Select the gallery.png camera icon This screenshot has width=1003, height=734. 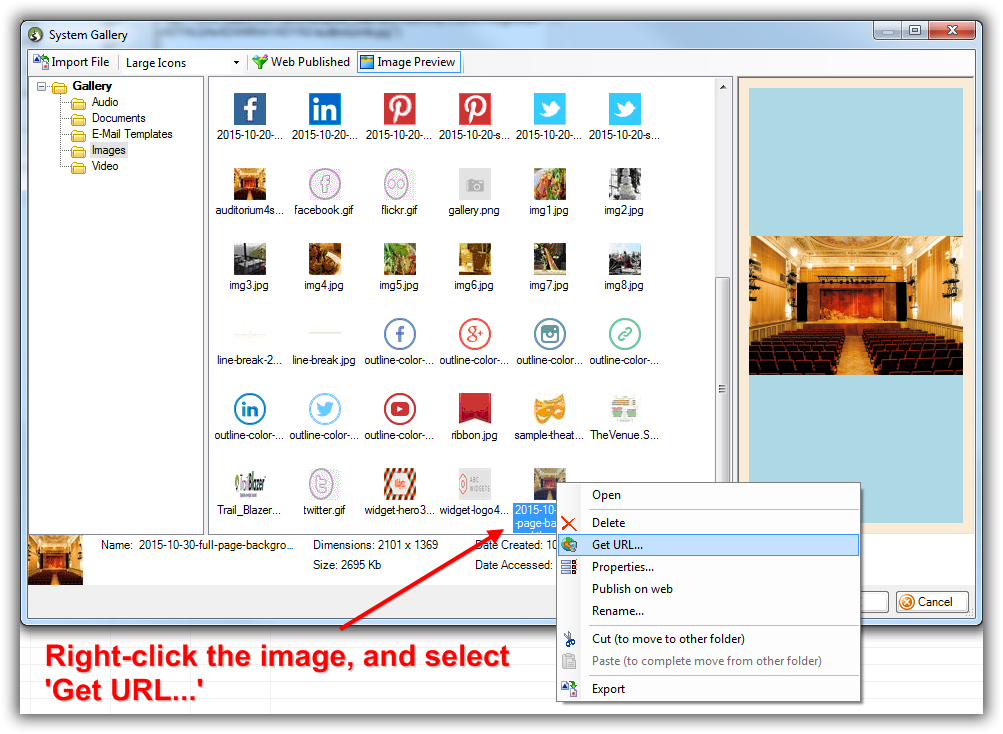pyautogui.click(x=474, y=185)
